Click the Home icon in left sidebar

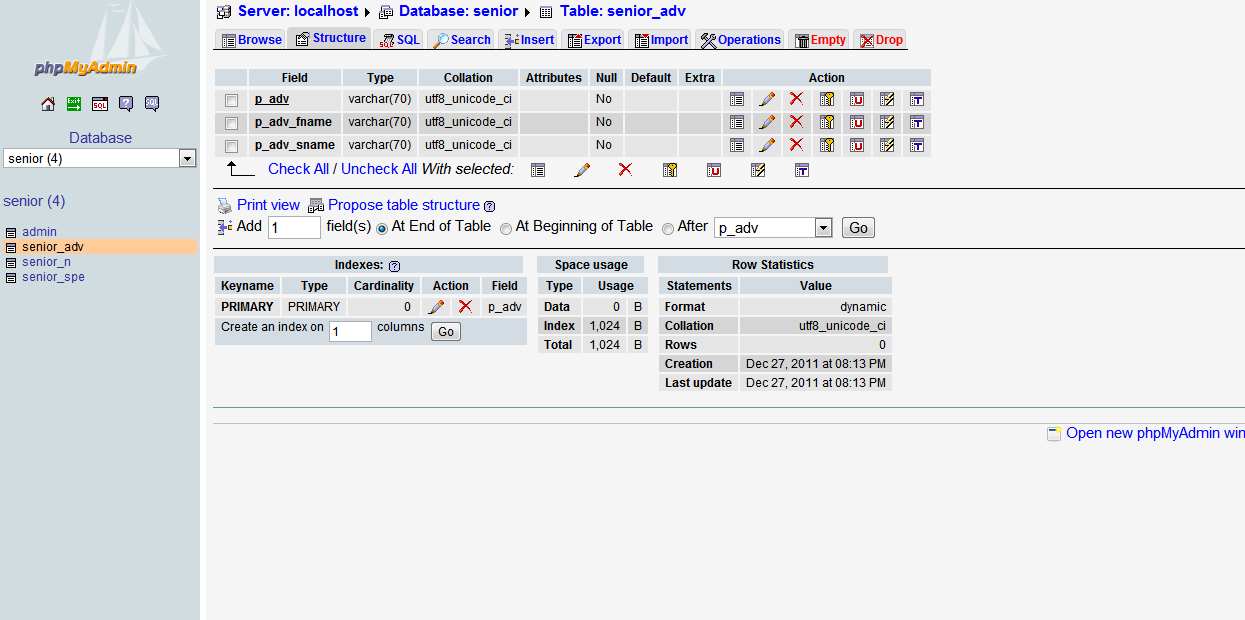pos(48,104)
